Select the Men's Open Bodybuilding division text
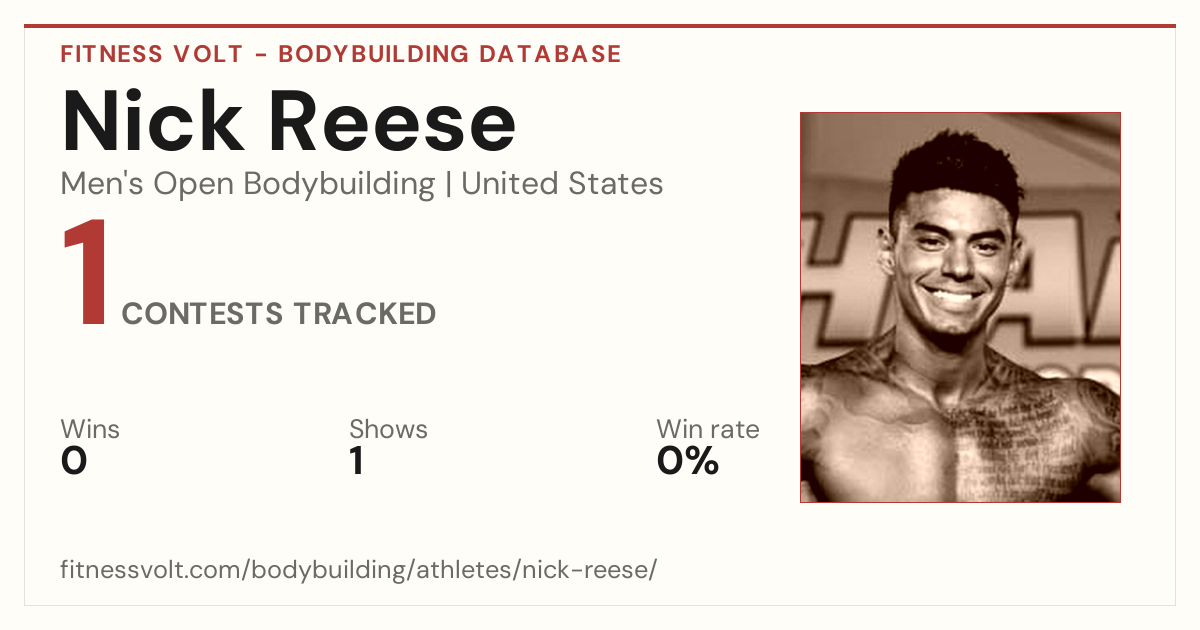Screen dimensions: 1200x630 [x=248, y=184]
